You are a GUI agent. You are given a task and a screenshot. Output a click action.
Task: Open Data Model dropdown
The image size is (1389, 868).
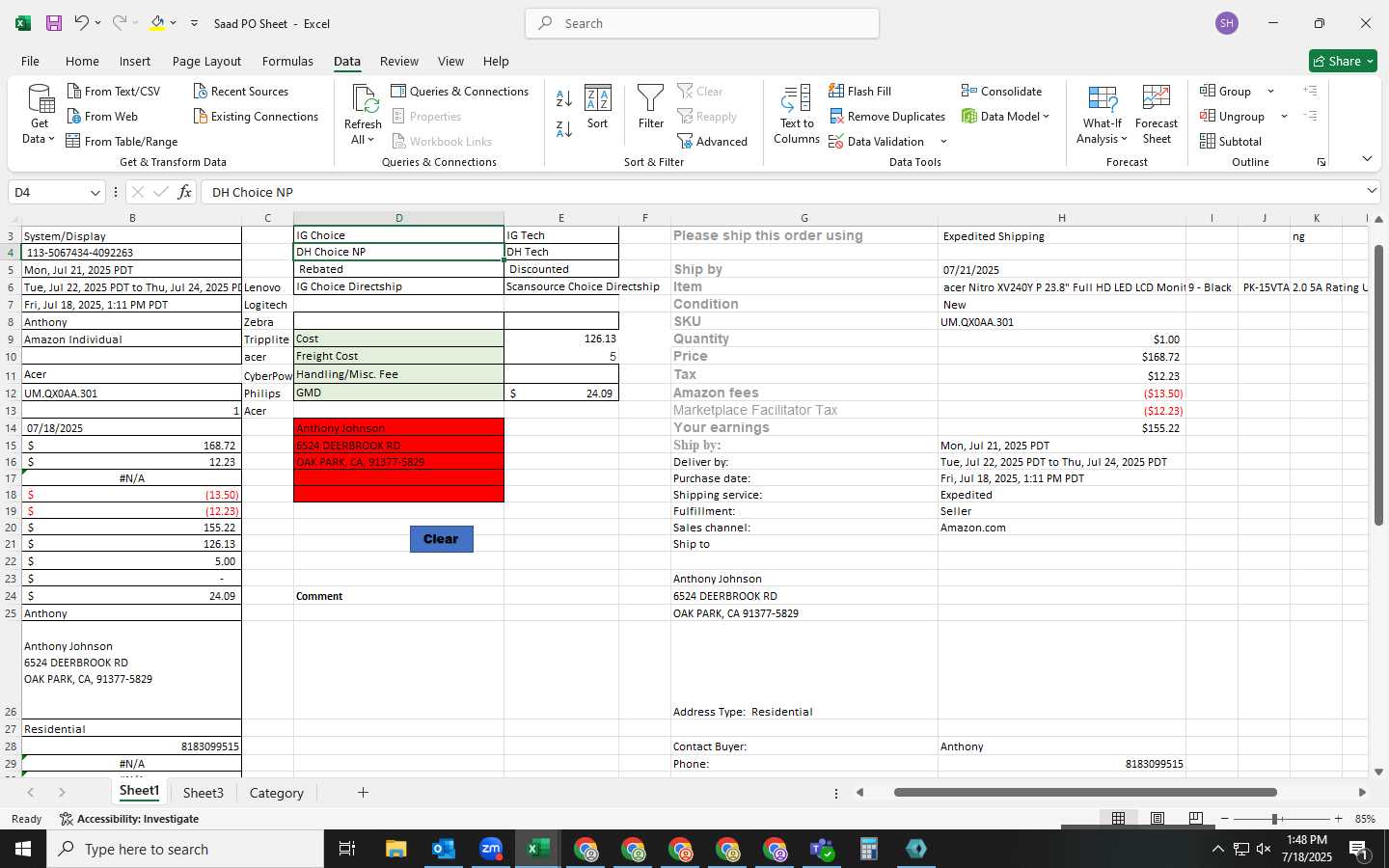point(1005,116)
